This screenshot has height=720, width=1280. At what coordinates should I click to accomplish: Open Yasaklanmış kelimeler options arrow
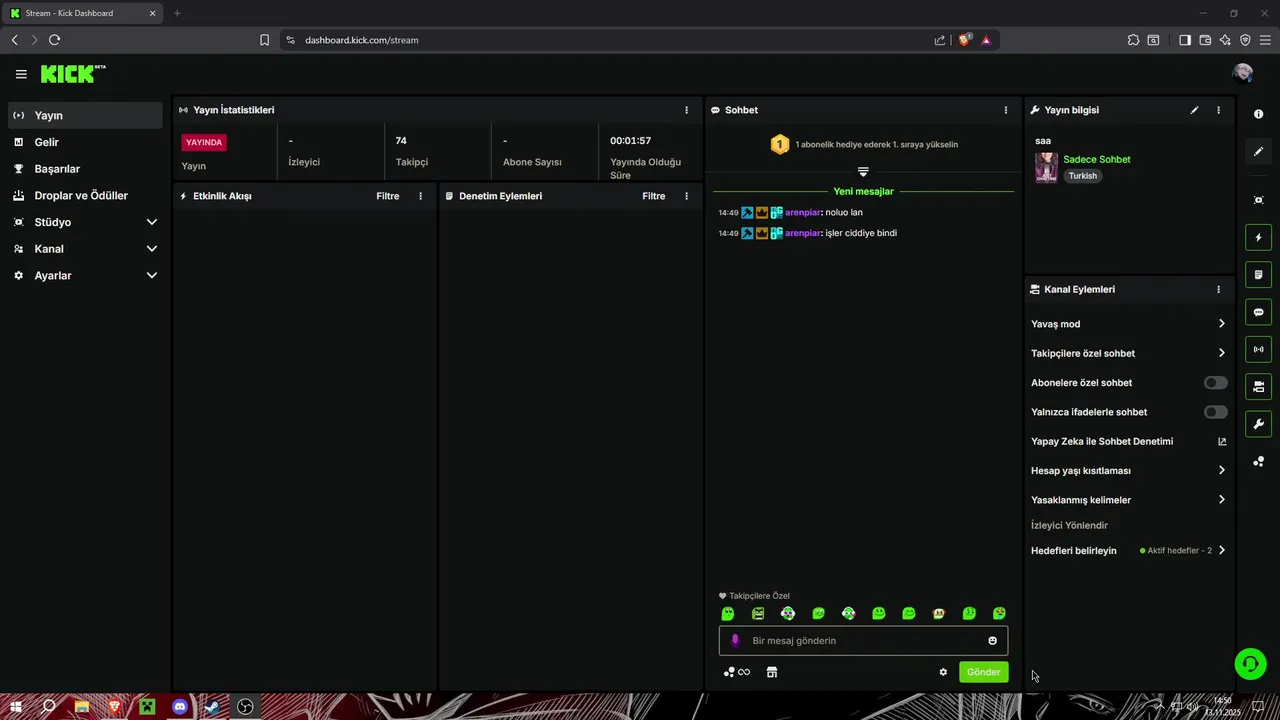pos(1222,500)
